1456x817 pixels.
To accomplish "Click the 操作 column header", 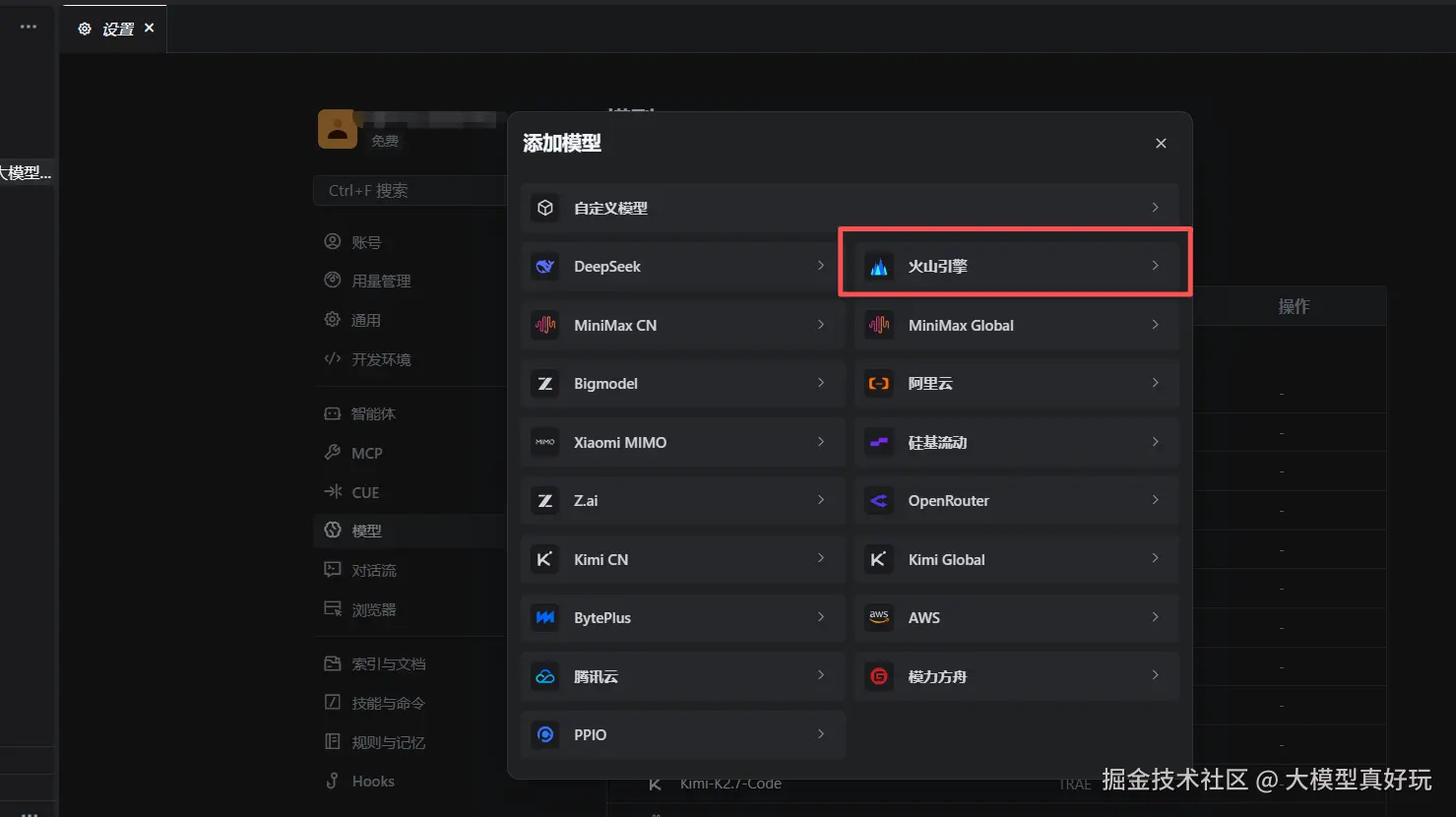I will pyautogui.click(x=1294, y=306).
